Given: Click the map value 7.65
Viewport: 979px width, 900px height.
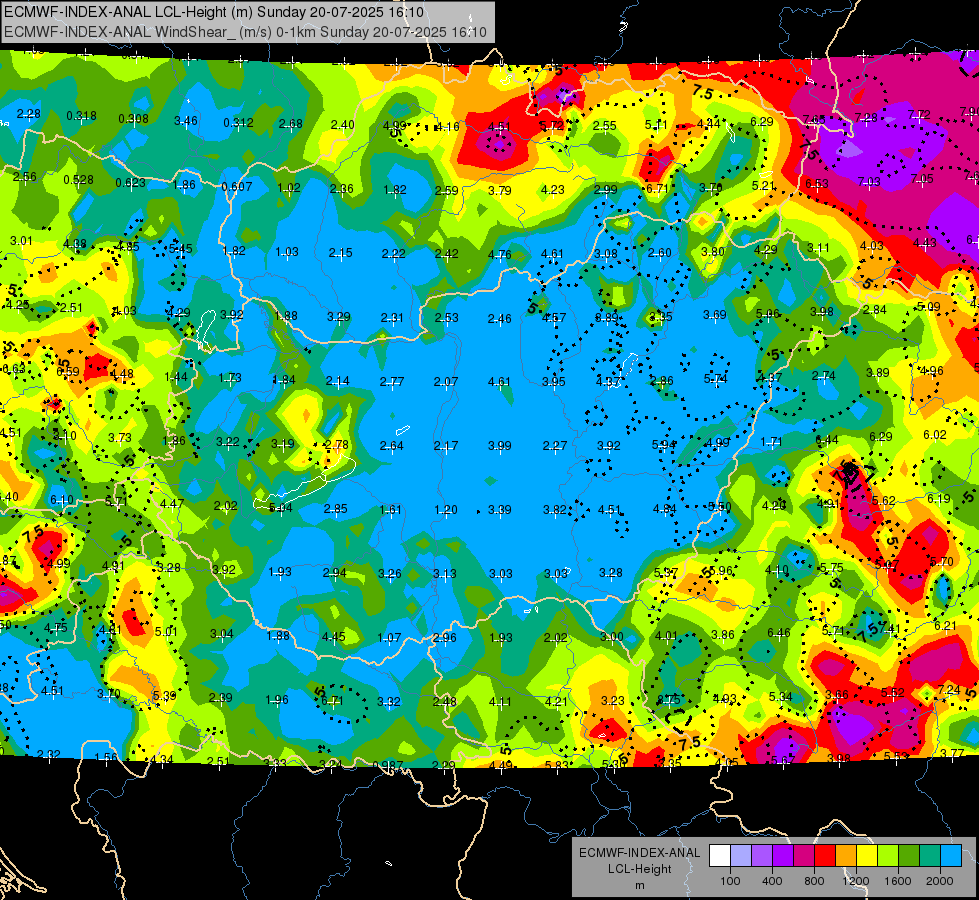Looking at the screenshot, I should (x=814, y=119).
